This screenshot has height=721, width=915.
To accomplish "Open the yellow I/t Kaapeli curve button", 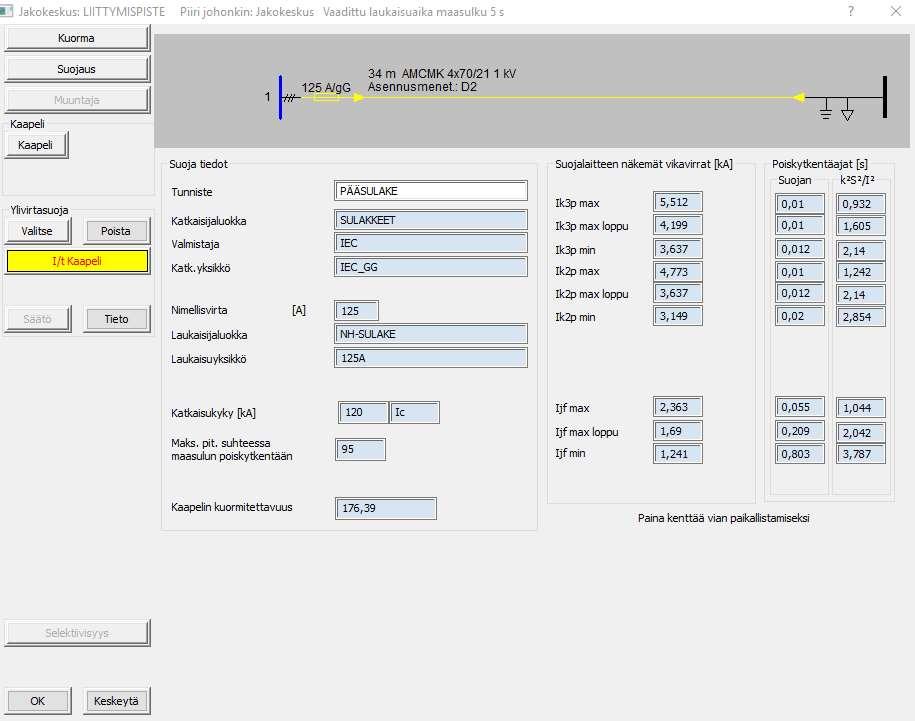I will coord(77,261).
